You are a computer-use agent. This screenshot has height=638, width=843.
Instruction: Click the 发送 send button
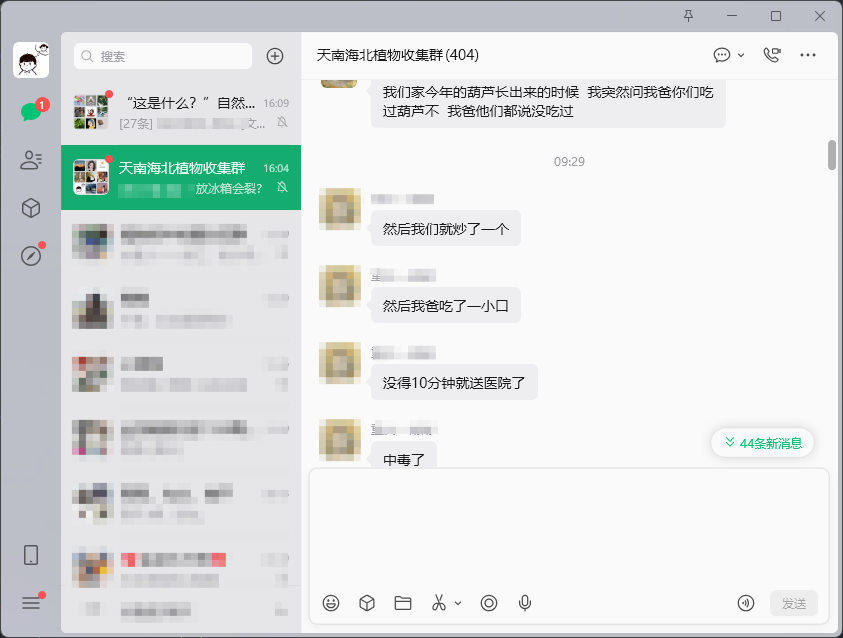click(x=794, y=603)
